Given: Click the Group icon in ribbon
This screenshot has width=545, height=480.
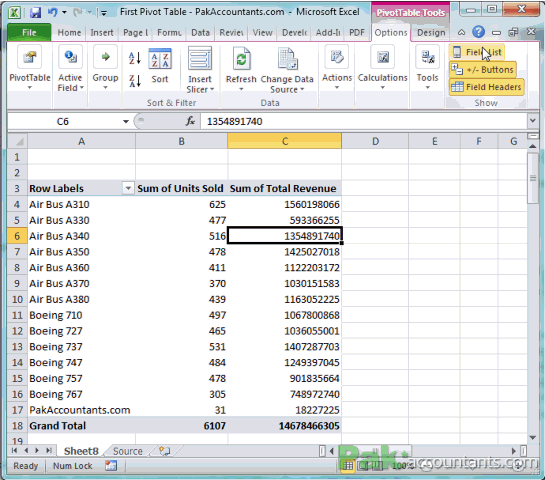Looking at the screenshot, I should point(105,57).
